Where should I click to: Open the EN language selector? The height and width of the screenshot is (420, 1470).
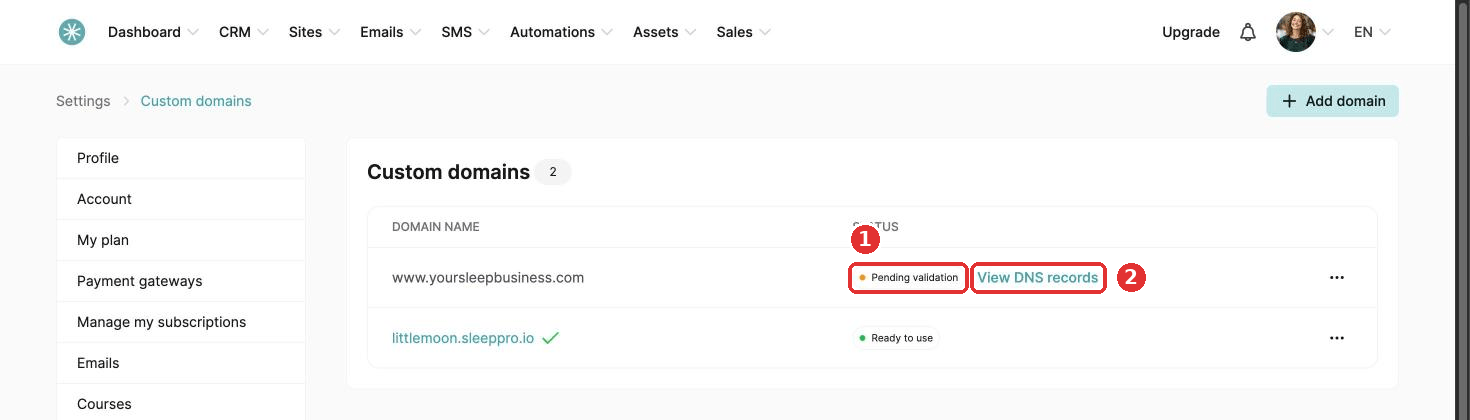click(1372, 32)
